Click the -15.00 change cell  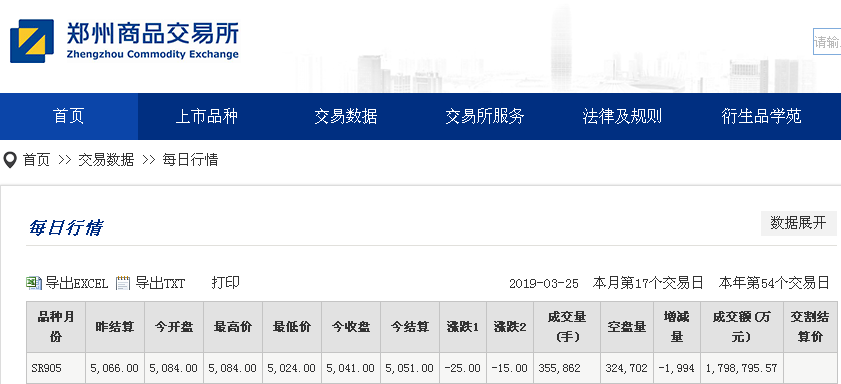pos(510,368)
